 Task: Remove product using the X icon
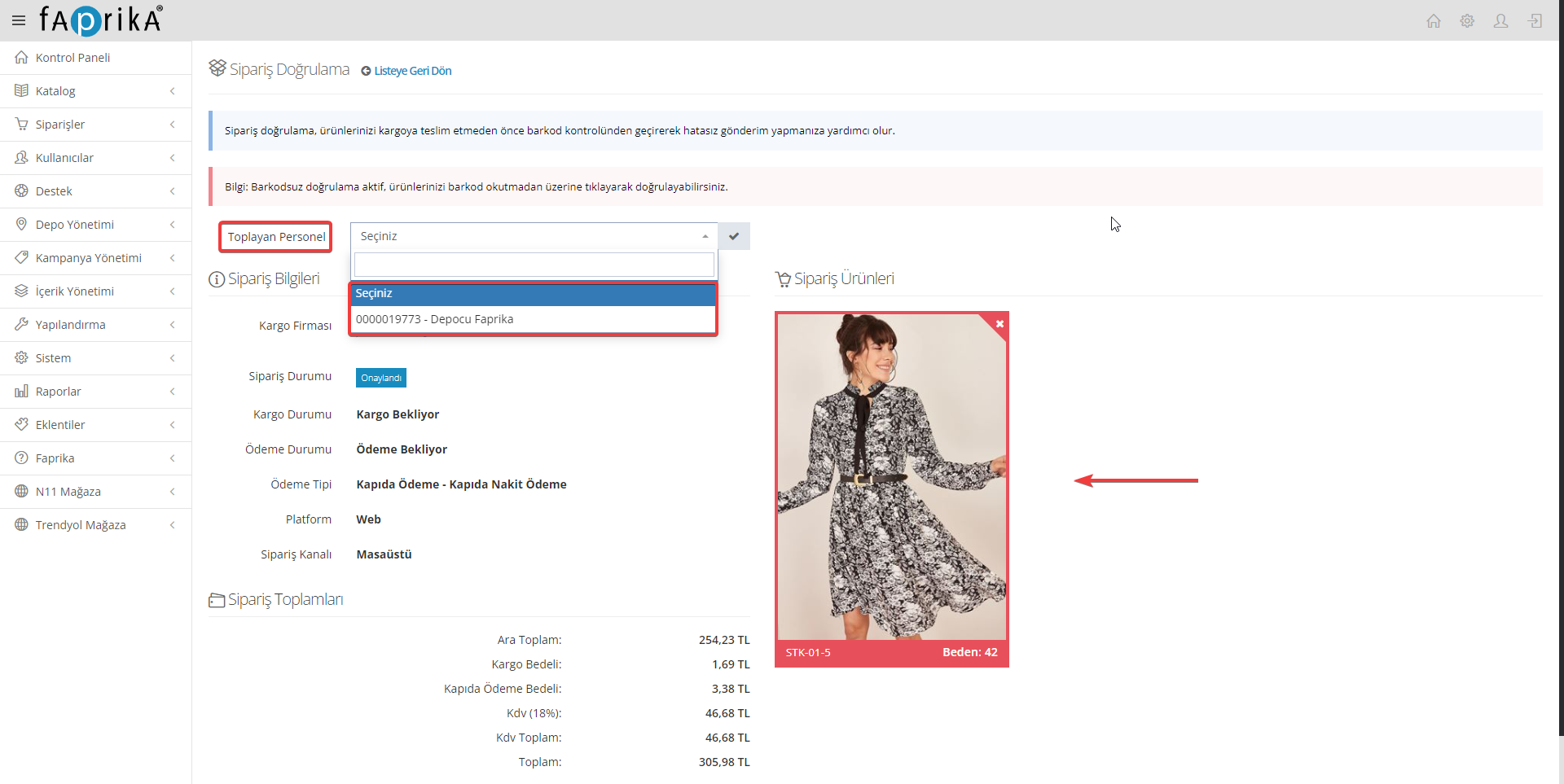click(999, 324)
